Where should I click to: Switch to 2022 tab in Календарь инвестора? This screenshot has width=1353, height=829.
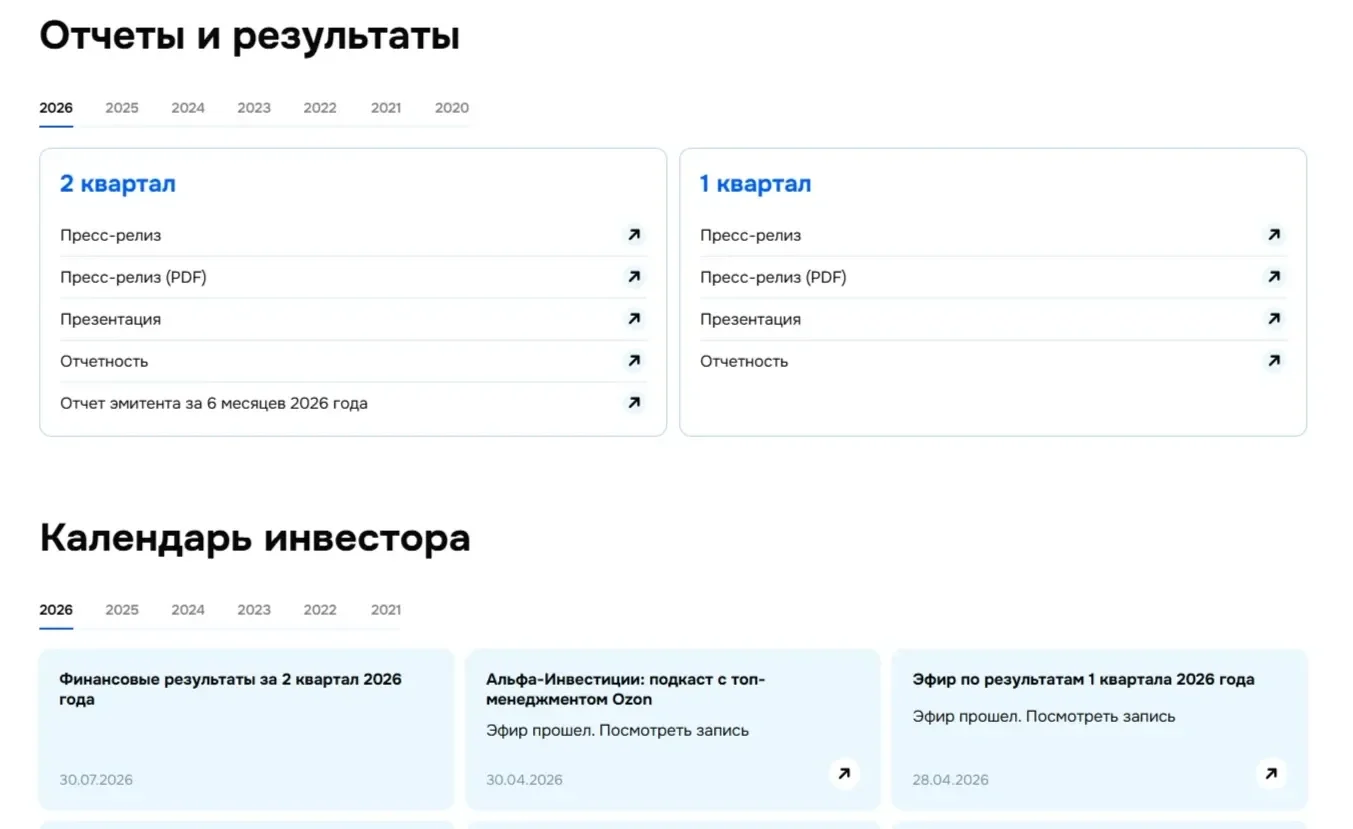click(x=320, y=610)
